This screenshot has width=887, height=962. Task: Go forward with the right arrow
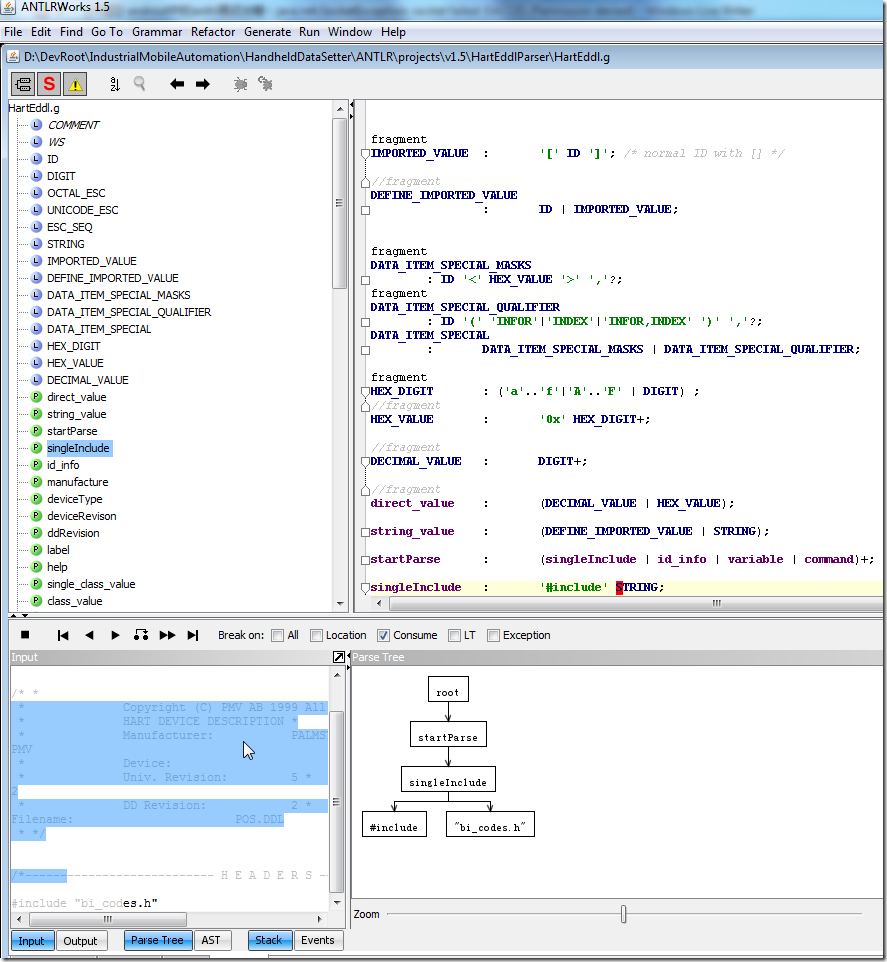[x=202, y=84]
